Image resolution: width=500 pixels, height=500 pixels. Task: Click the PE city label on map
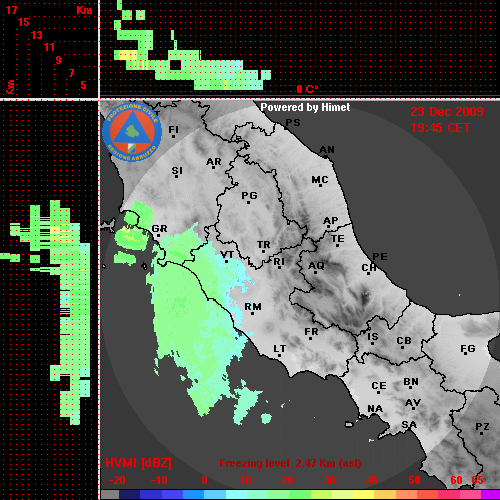(x=380, y=257)
